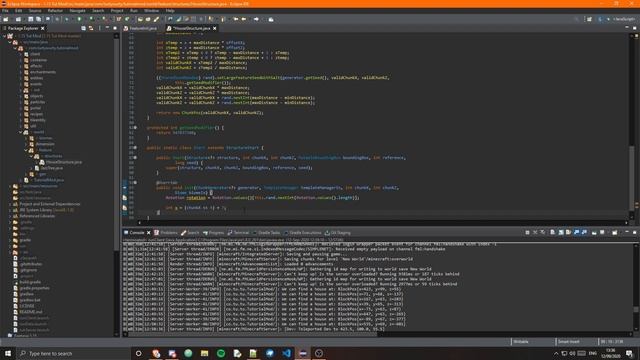This screenshot has height=360, width=640.
Task: Close the Console view tab
Action: (x=149, y=233)
